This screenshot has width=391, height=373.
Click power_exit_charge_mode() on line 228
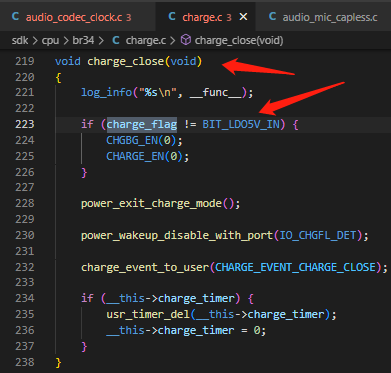pos(157,203)
